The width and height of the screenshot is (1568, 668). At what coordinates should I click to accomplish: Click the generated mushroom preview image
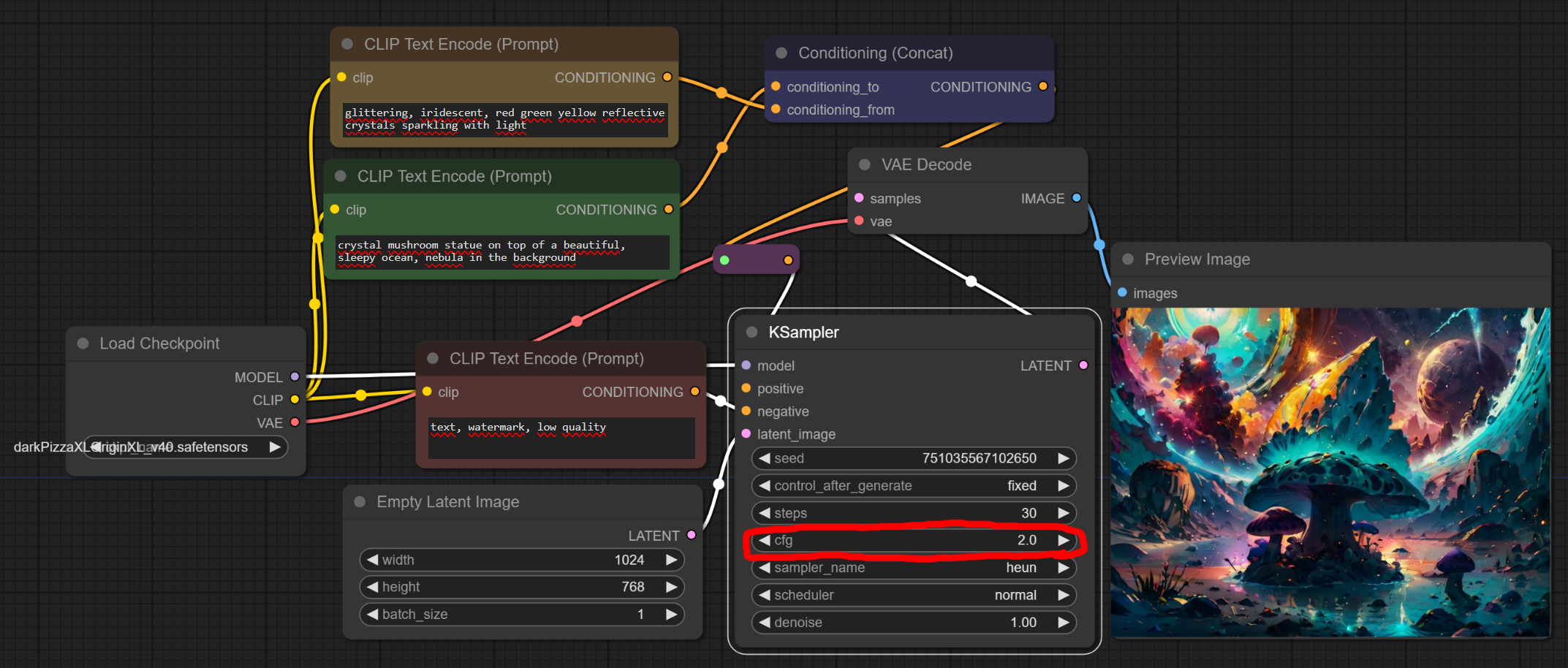coord(1330,472)
